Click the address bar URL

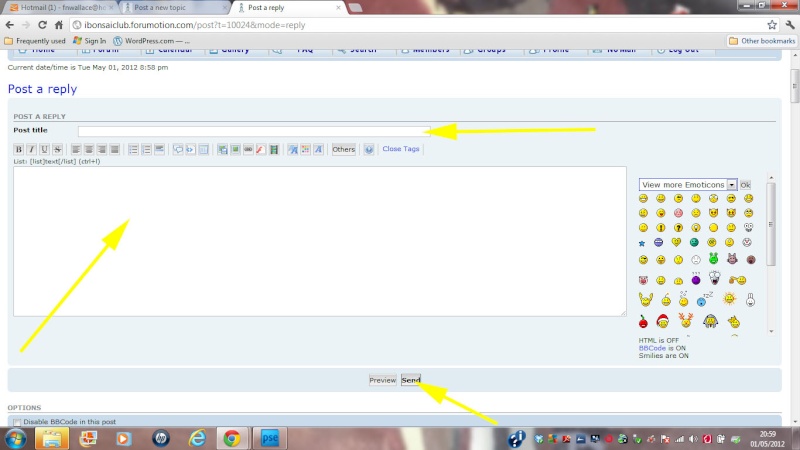pos(194,25)
